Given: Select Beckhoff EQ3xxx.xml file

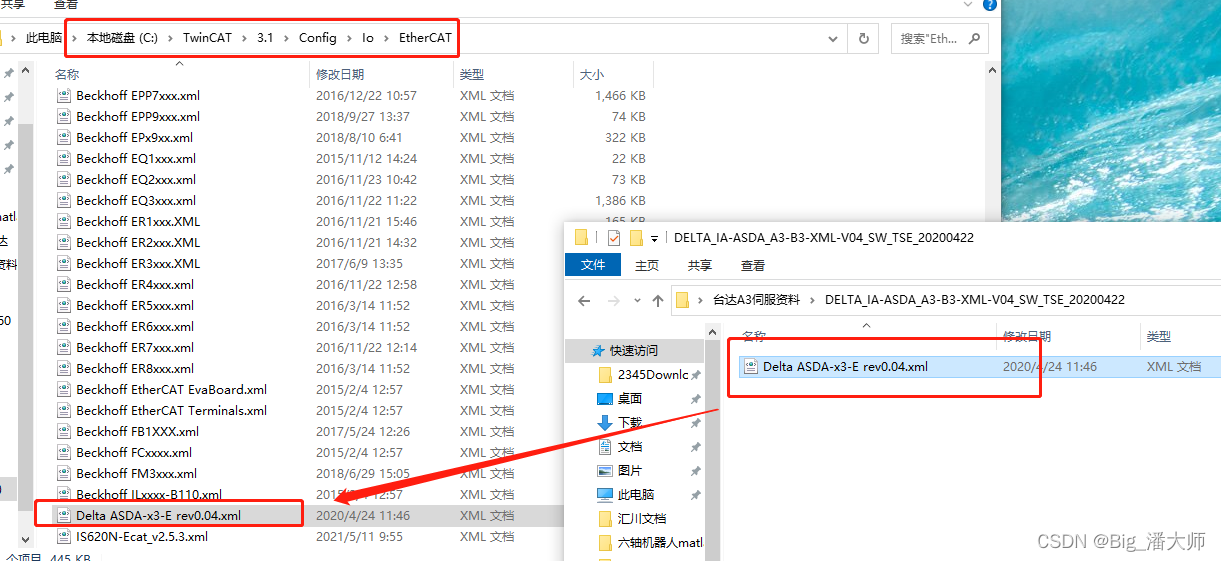Looking at the screenshot, I should tap(136, 201).
